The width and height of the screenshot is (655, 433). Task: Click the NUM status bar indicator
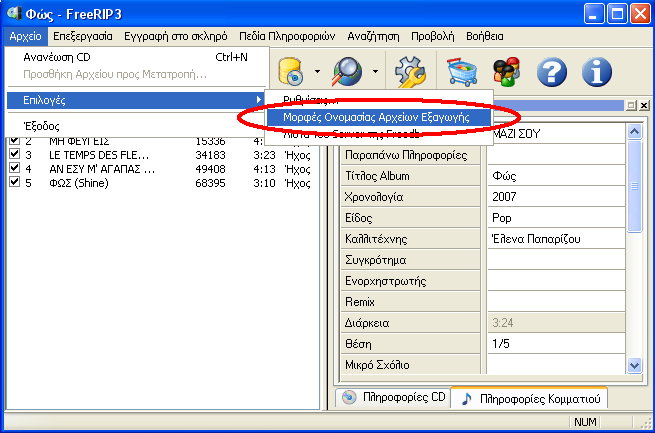tap(585, 422)
